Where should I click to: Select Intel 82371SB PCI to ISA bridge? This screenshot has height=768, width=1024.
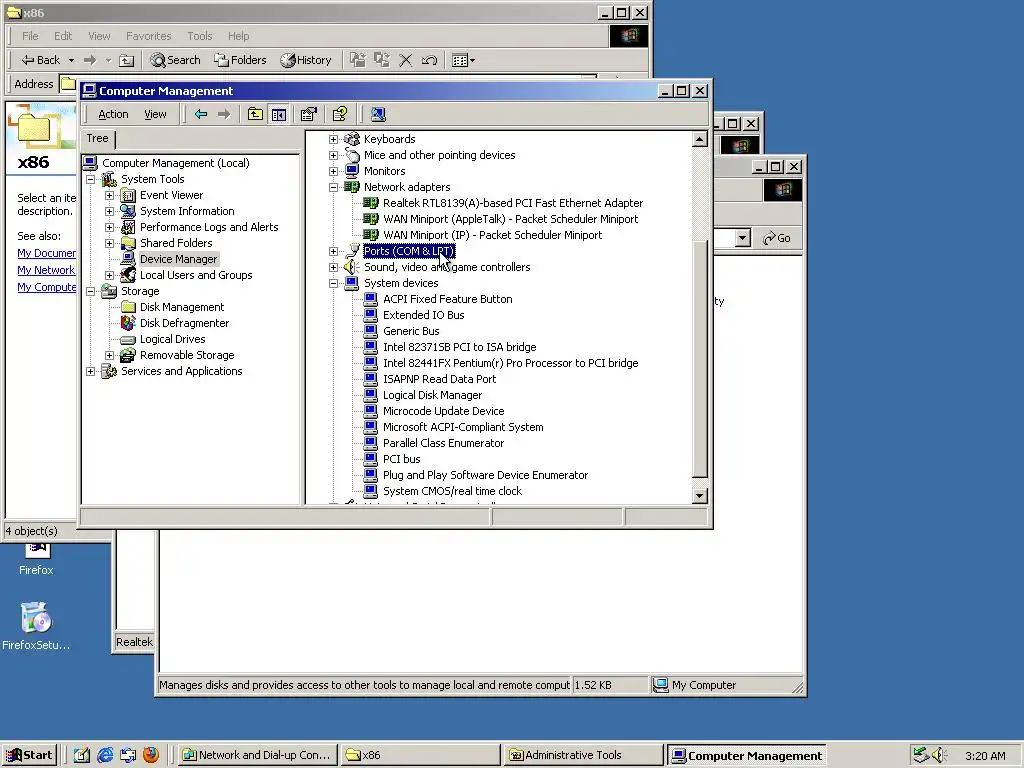pos(459,347)
